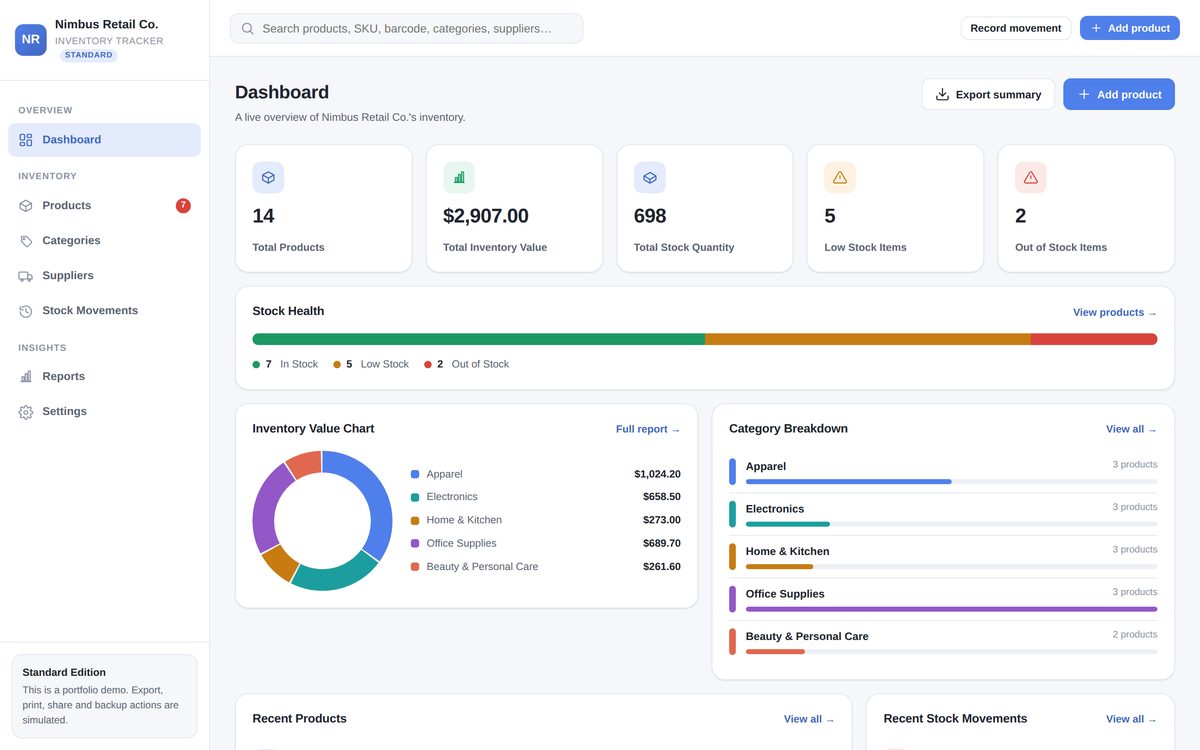Click the Beauty & Personal Care breakdown row
This screenshot has width=1200, height=750.
943,641
